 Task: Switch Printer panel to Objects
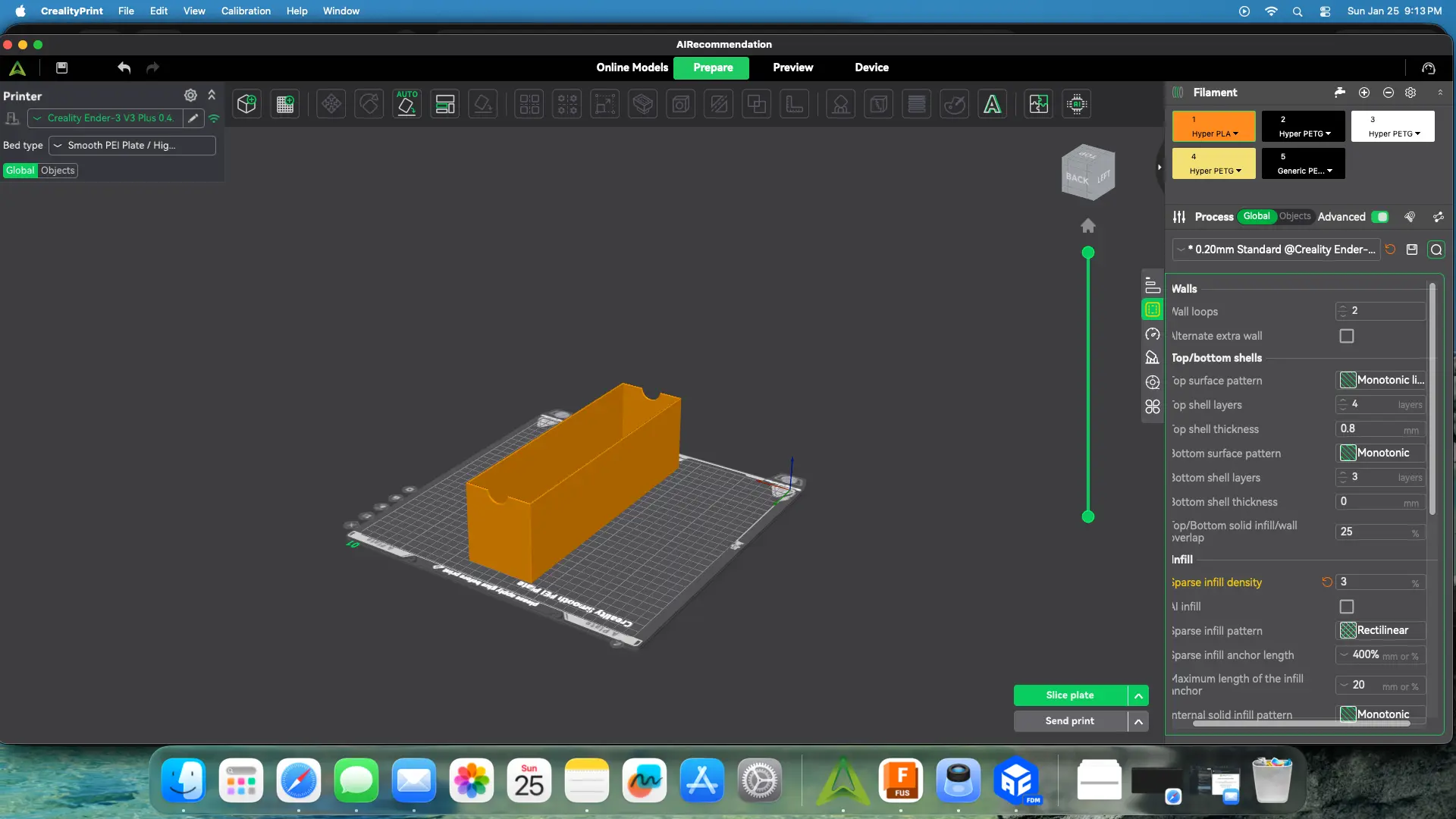pos(58,171)
